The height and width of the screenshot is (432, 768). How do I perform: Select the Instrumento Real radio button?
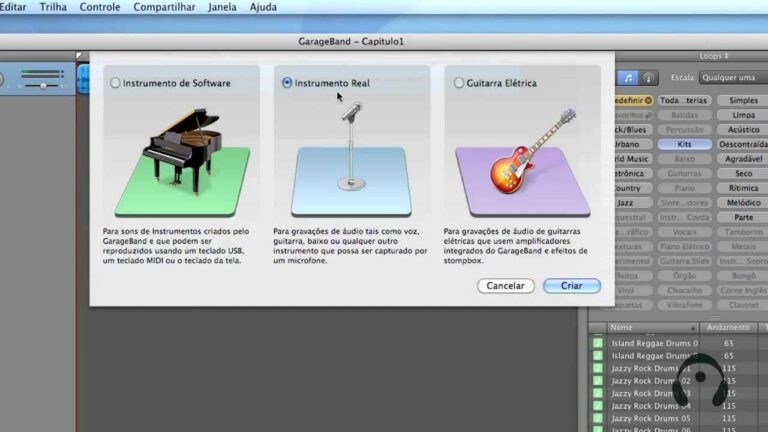(x=287, y=83)
